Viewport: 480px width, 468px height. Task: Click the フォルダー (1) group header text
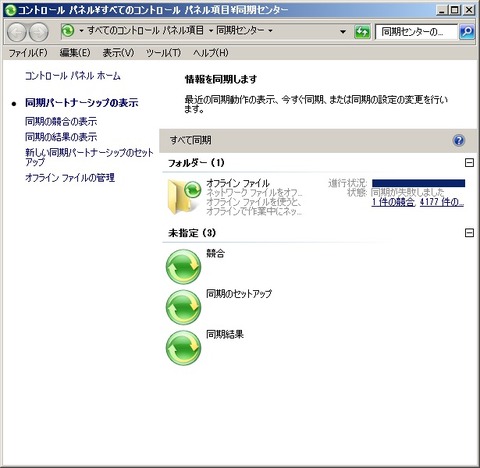(x=196, y=163)
